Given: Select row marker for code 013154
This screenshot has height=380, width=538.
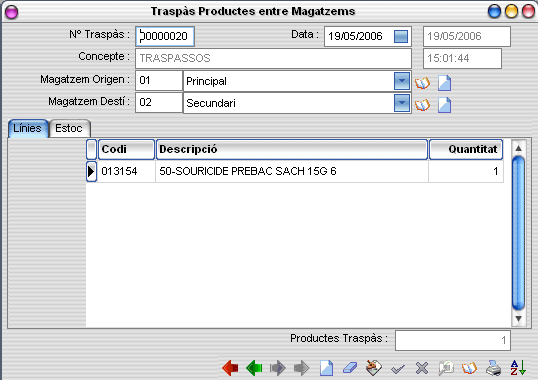Looking at the screenshot, I should pos(91,171).
